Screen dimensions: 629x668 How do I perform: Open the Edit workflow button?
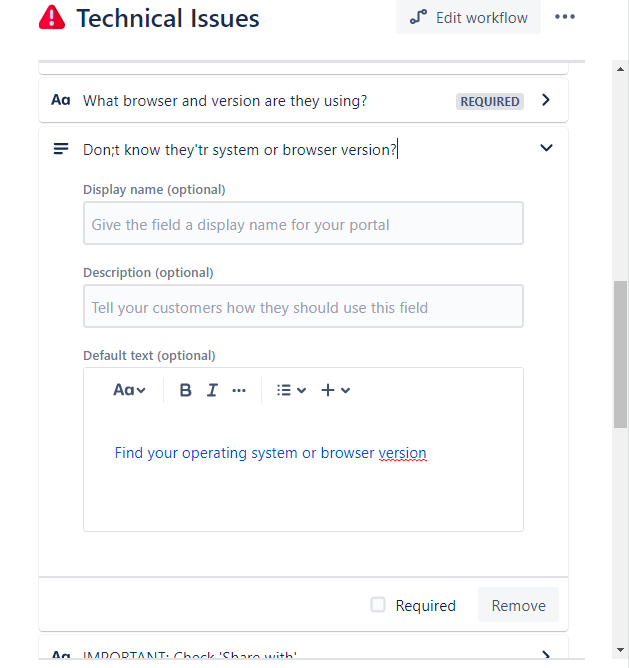tap(468, 17)
